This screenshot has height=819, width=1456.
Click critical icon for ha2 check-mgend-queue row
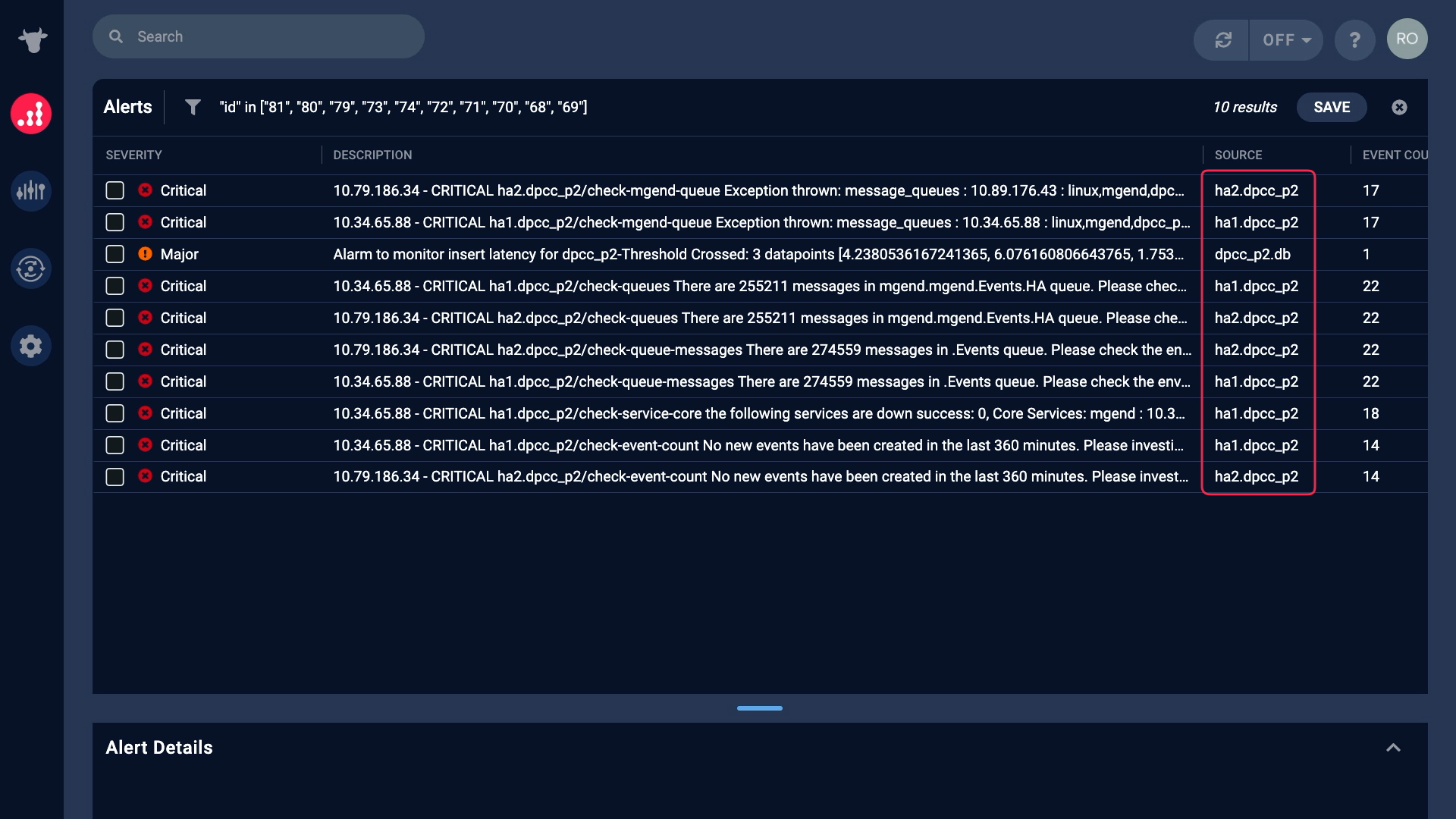tap(146, 190)
